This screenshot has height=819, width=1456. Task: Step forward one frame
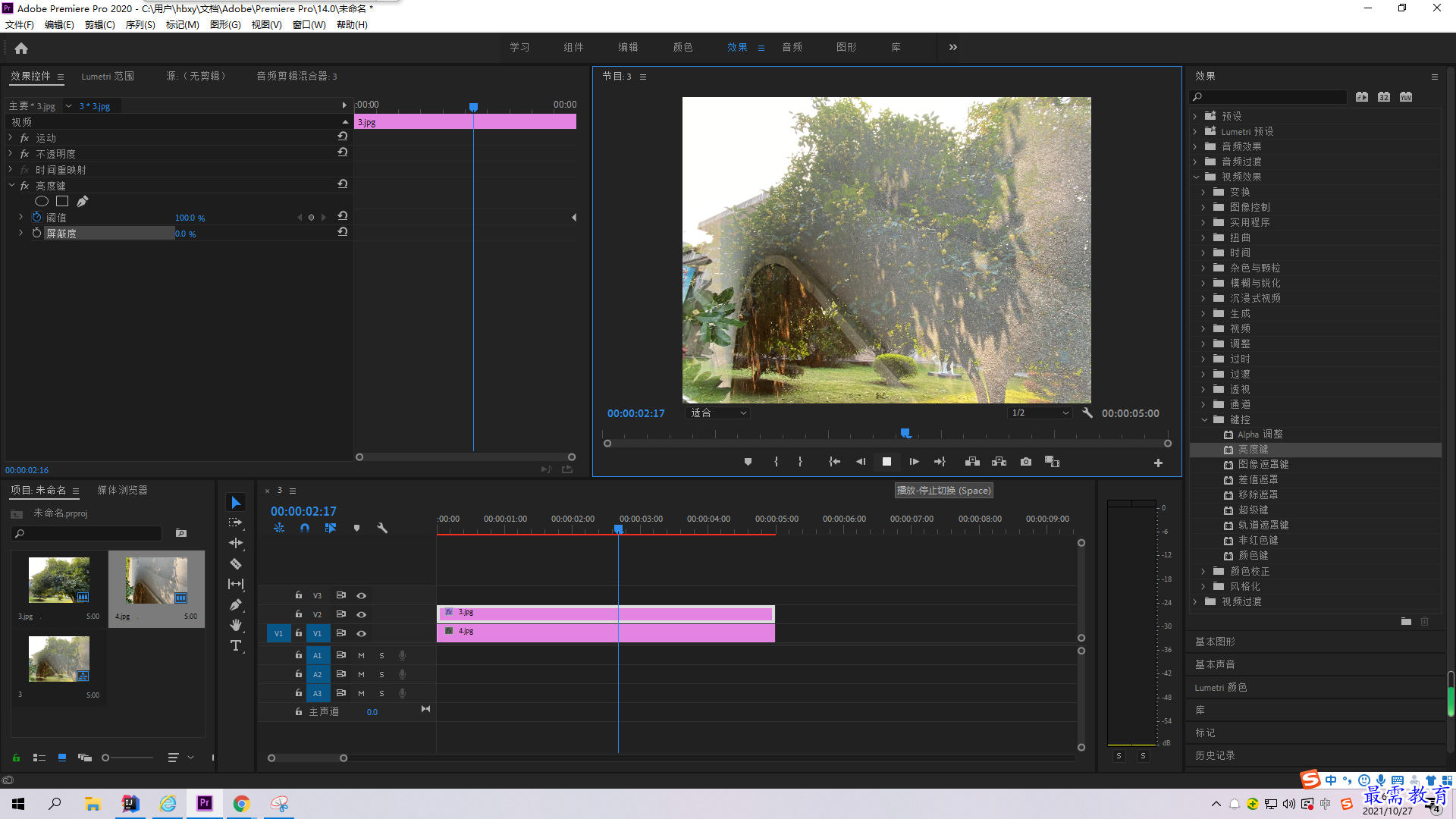tap(914, 462)
